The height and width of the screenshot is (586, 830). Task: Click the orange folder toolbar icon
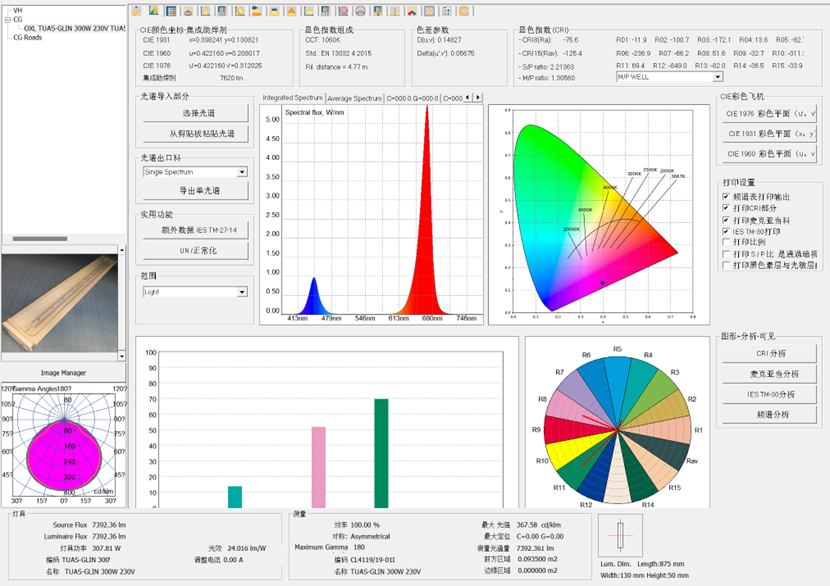click(256, 11)
